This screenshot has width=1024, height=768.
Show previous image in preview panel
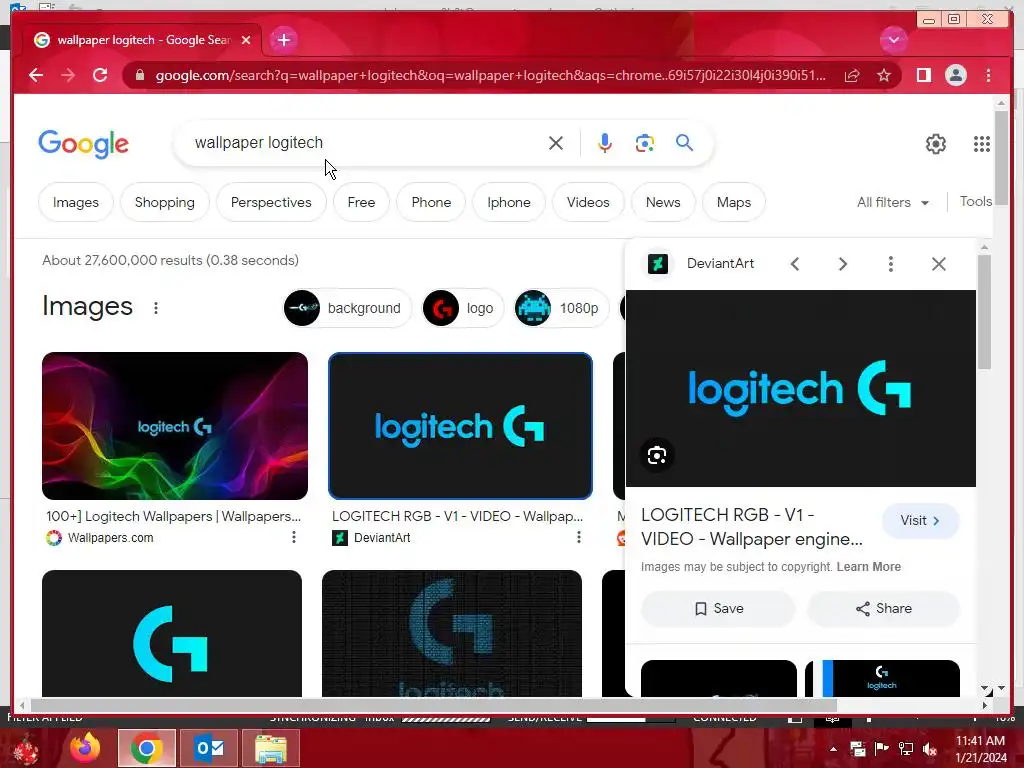795,264
